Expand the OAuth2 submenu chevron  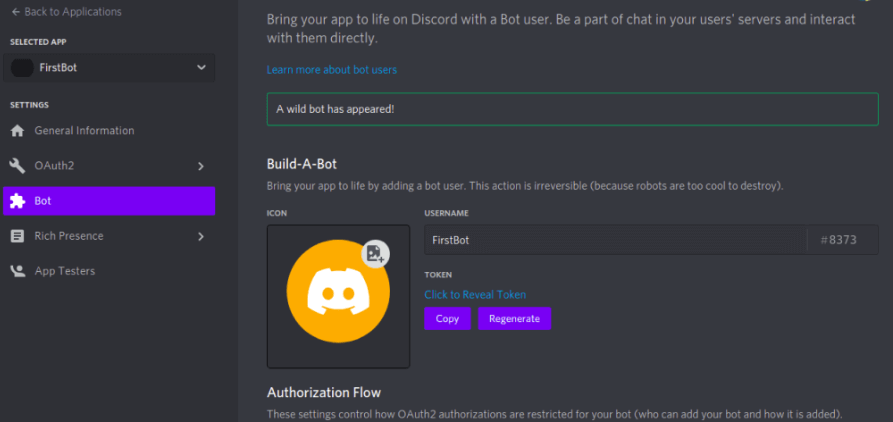point(200,166)
